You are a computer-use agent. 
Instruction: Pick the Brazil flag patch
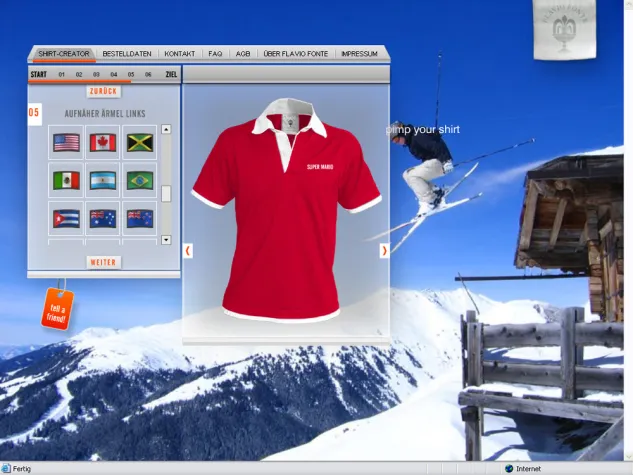(x=139, y=180)
